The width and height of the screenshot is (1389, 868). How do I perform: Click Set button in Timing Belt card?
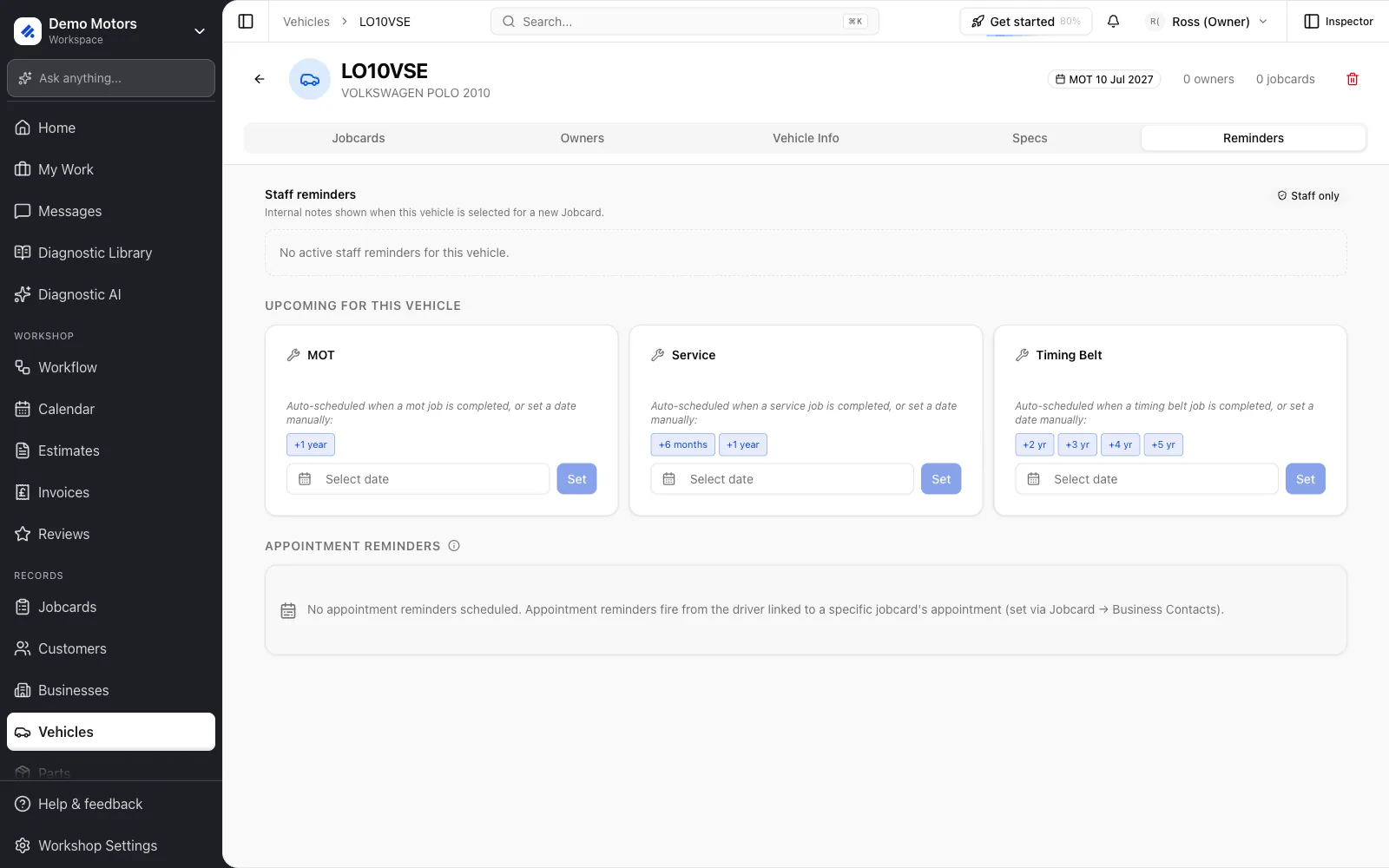[1305, 479]
